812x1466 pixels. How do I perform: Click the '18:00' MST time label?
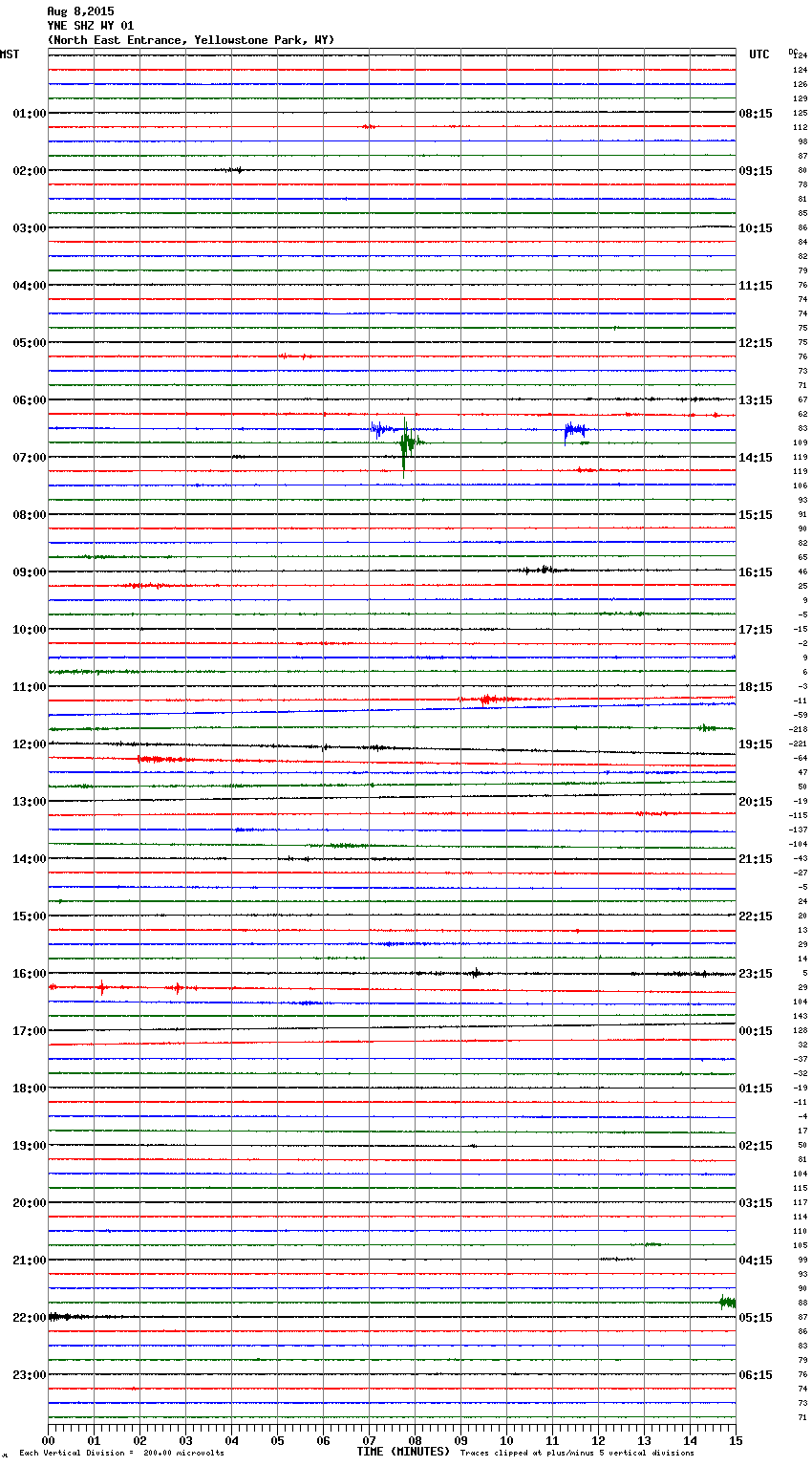point(29,1089)
